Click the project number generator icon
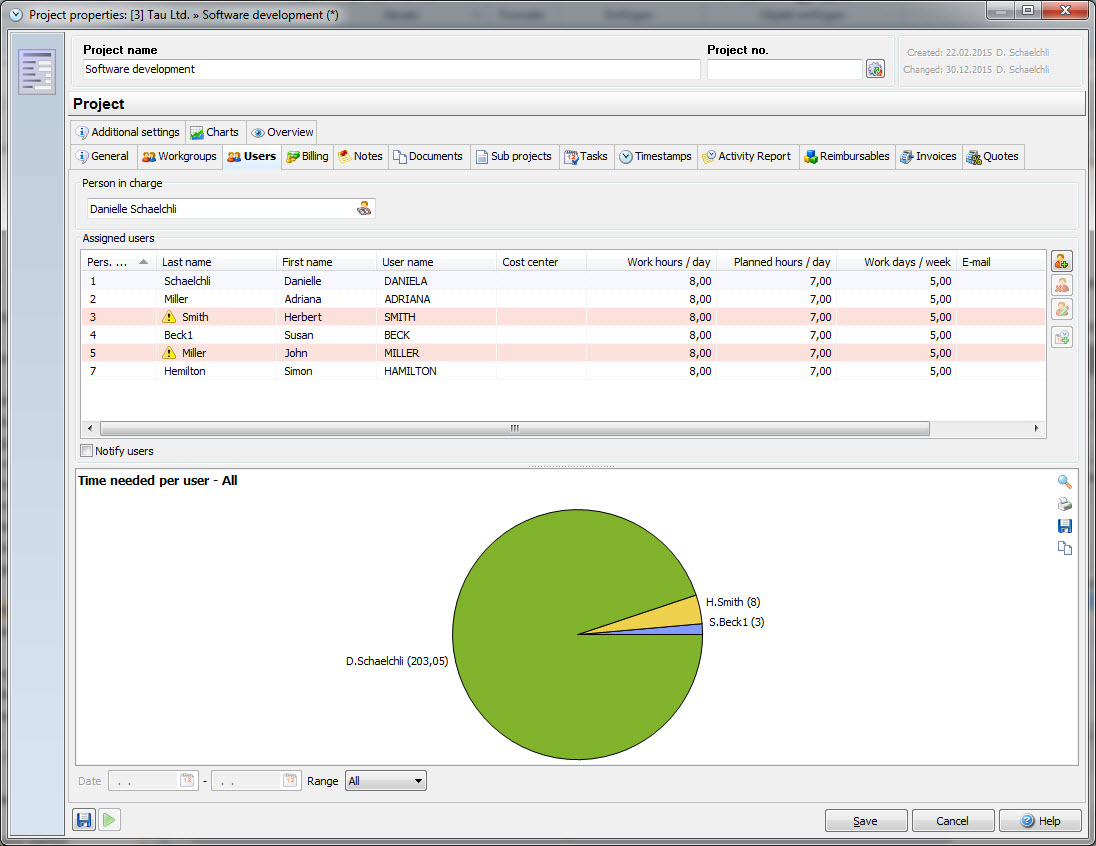The width and height of the screenshot is (1096, 846). [x=875, y=69]
